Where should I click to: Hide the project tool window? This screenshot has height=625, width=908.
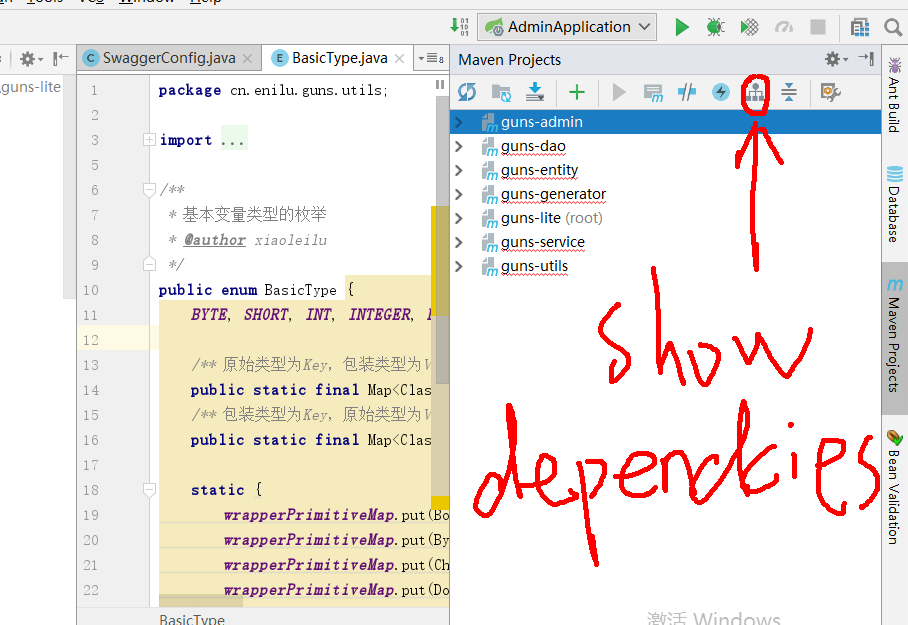(60, 58)
